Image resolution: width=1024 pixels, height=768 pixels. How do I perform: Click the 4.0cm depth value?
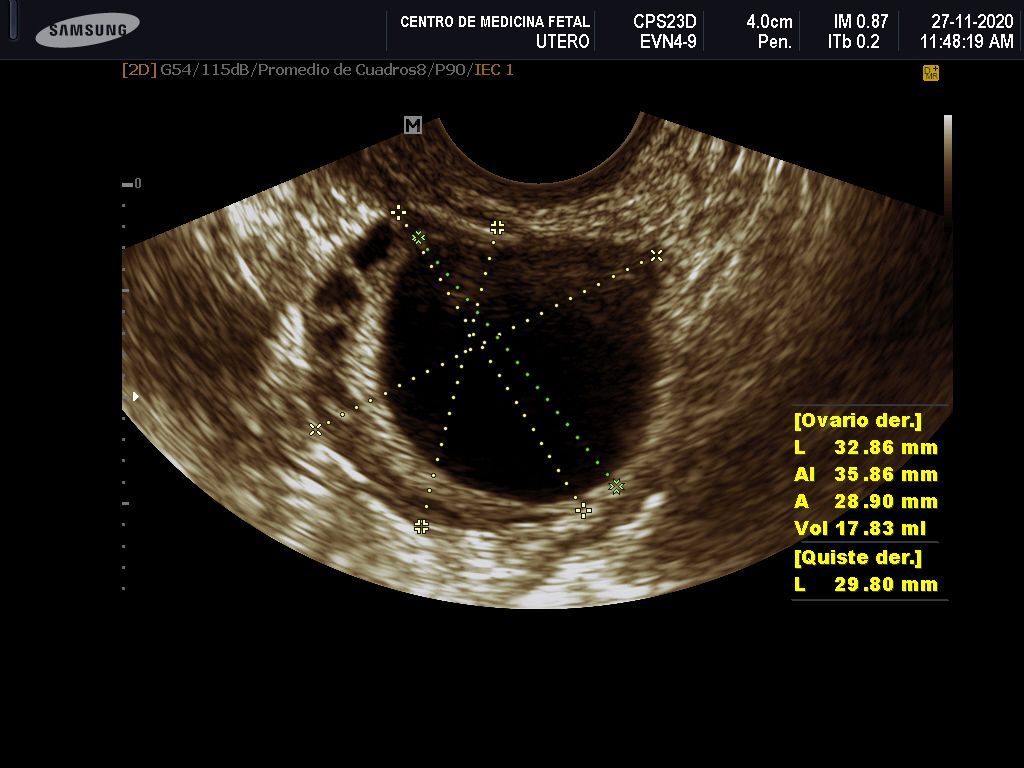point(769,22)
